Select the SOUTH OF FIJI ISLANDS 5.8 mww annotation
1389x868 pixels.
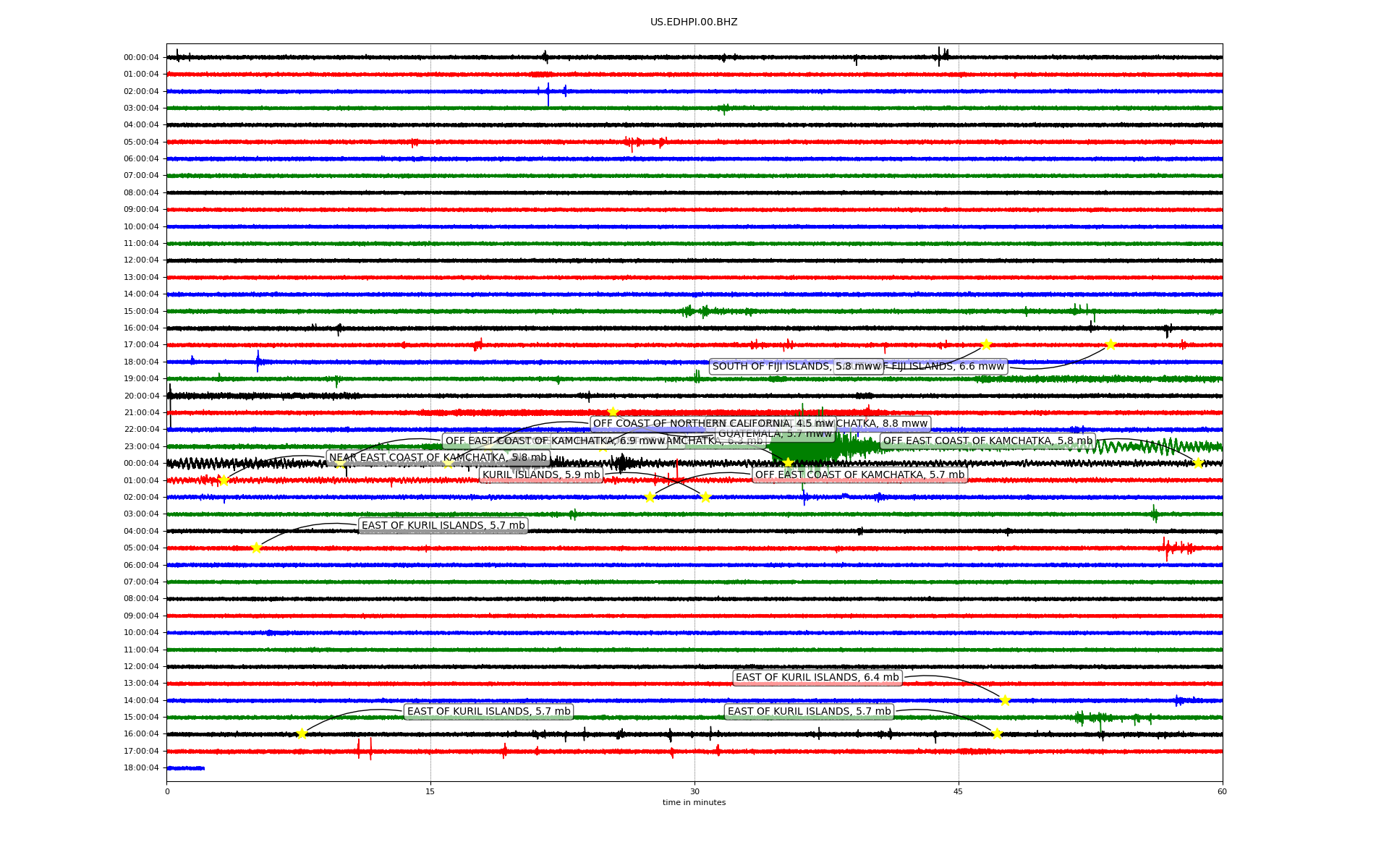(x=796, y=367)
